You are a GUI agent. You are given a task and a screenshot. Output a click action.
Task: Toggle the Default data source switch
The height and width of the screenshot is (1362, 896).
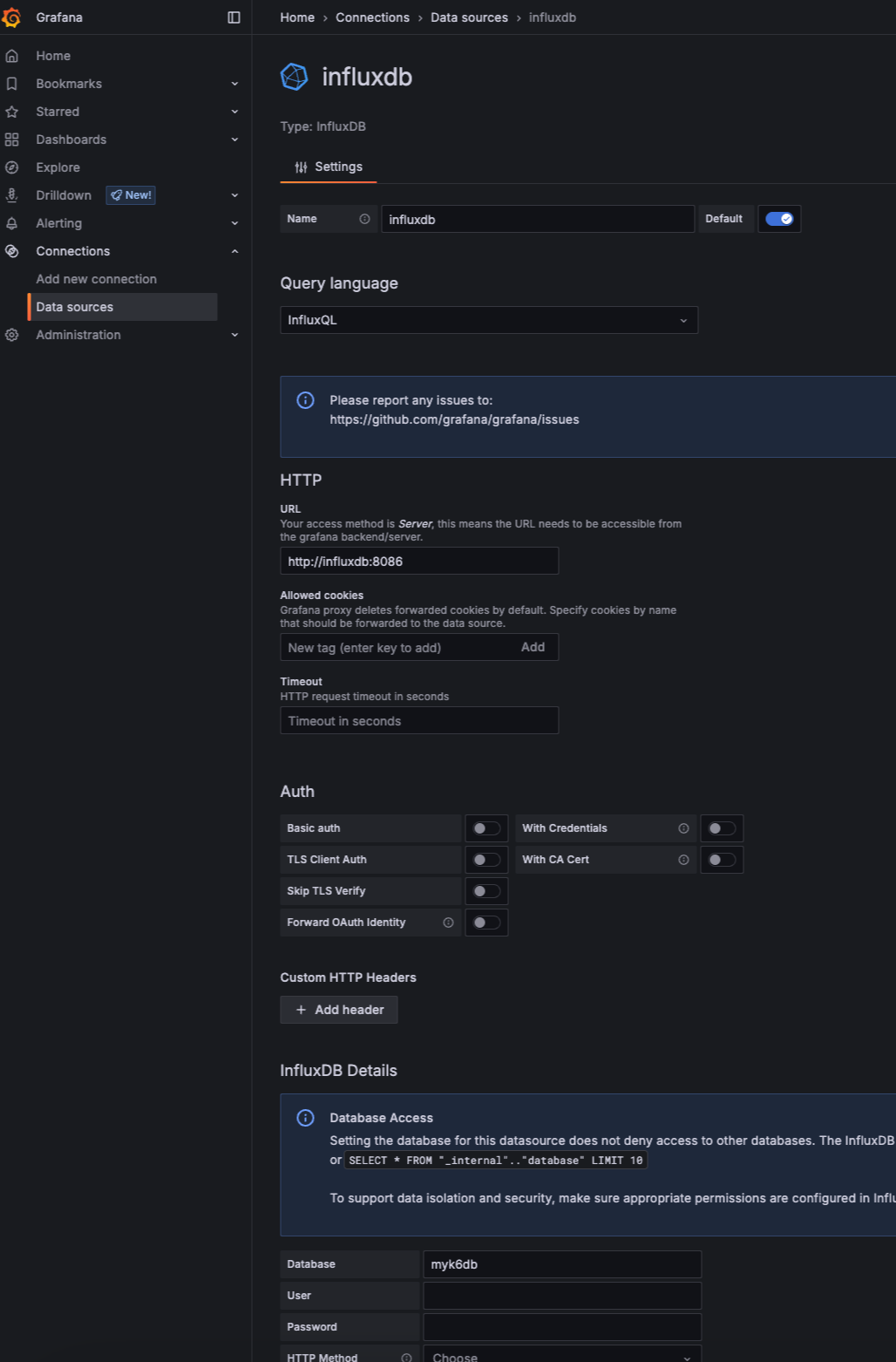pos(779,219)
